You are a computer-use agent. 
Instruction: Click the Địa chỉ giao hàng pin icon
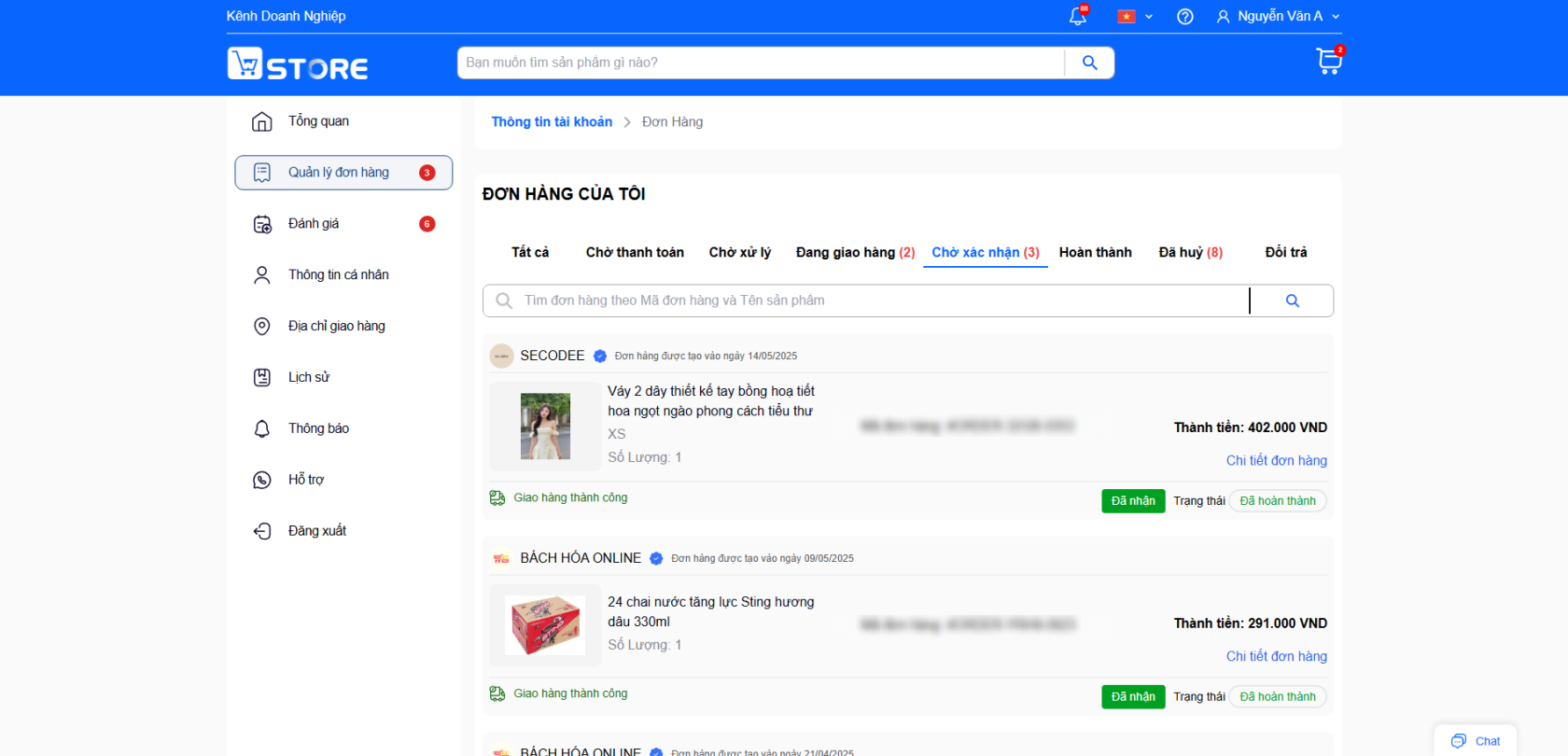(x=262, y=326)
